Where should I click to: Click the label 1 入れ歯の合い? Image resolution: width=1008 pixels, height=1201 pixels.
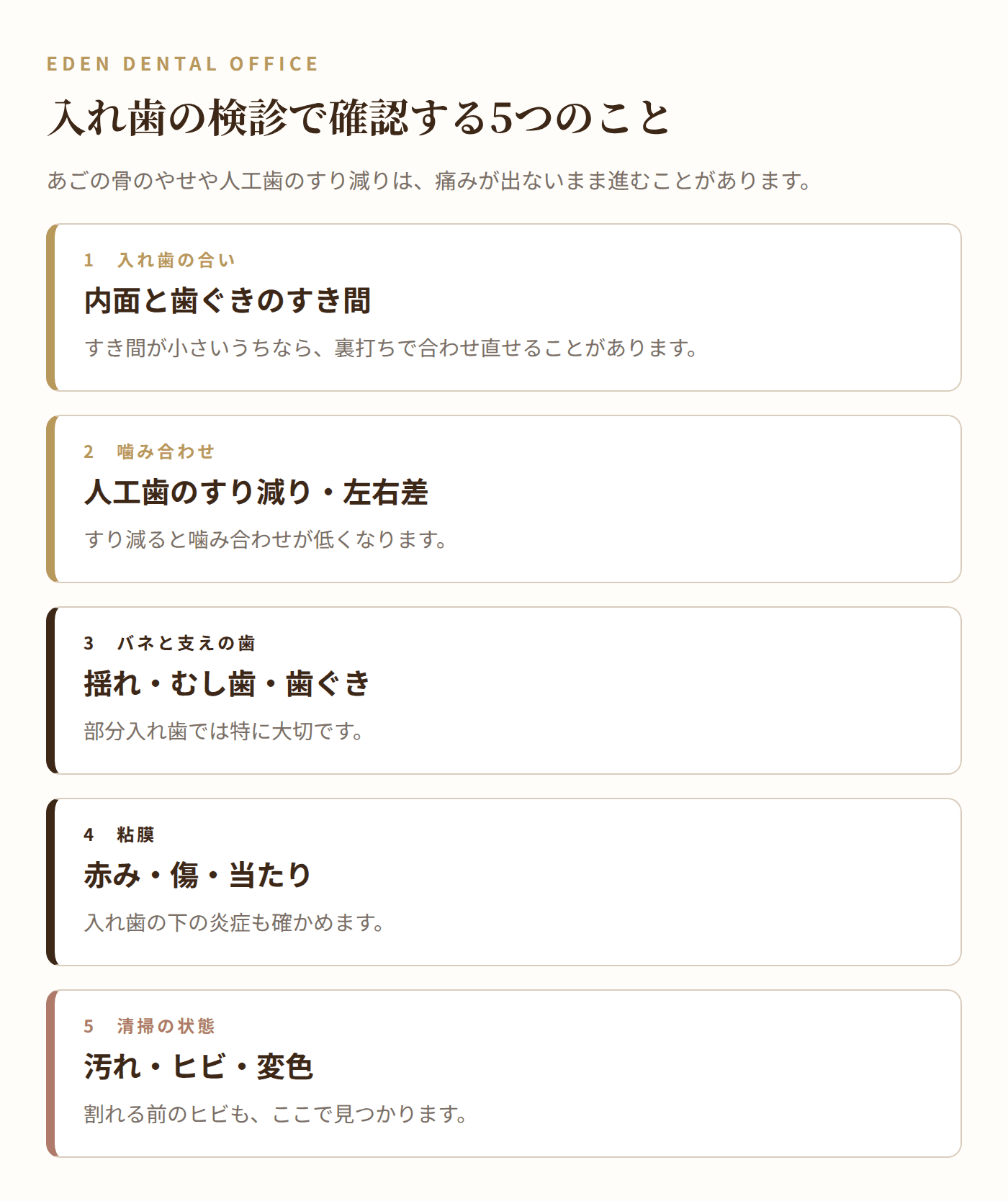click(x=160, y=260)
